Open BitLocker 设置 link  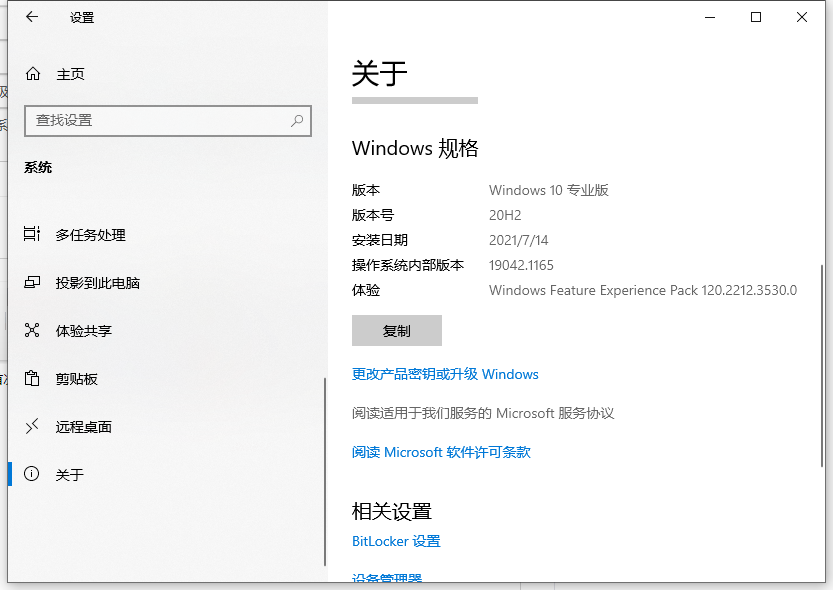[395, 541]
